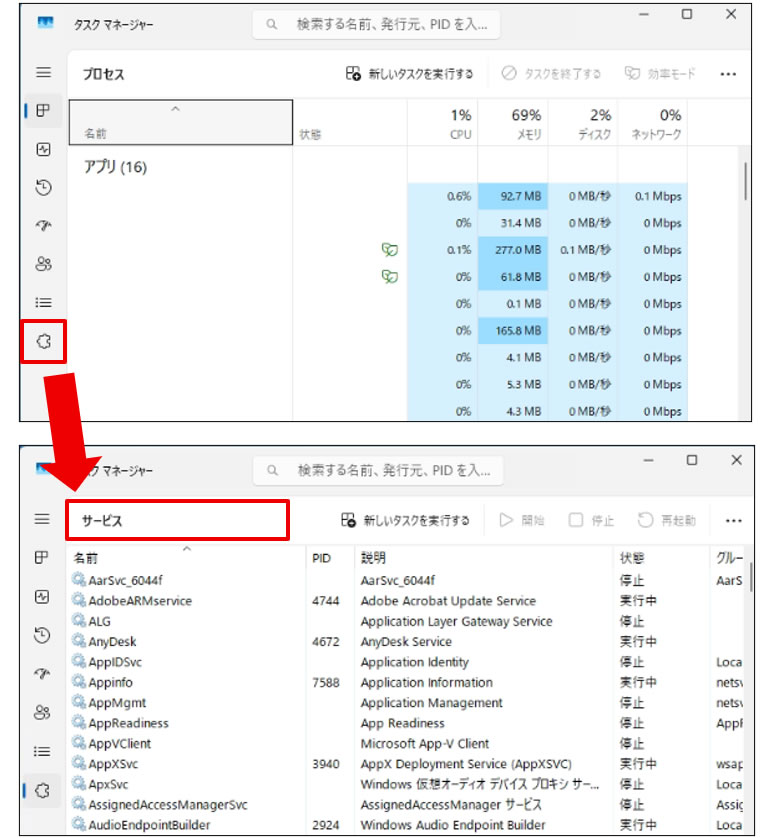770x838 pixels.
Task: Select AnyDesk service row
Action: [406, 641]
